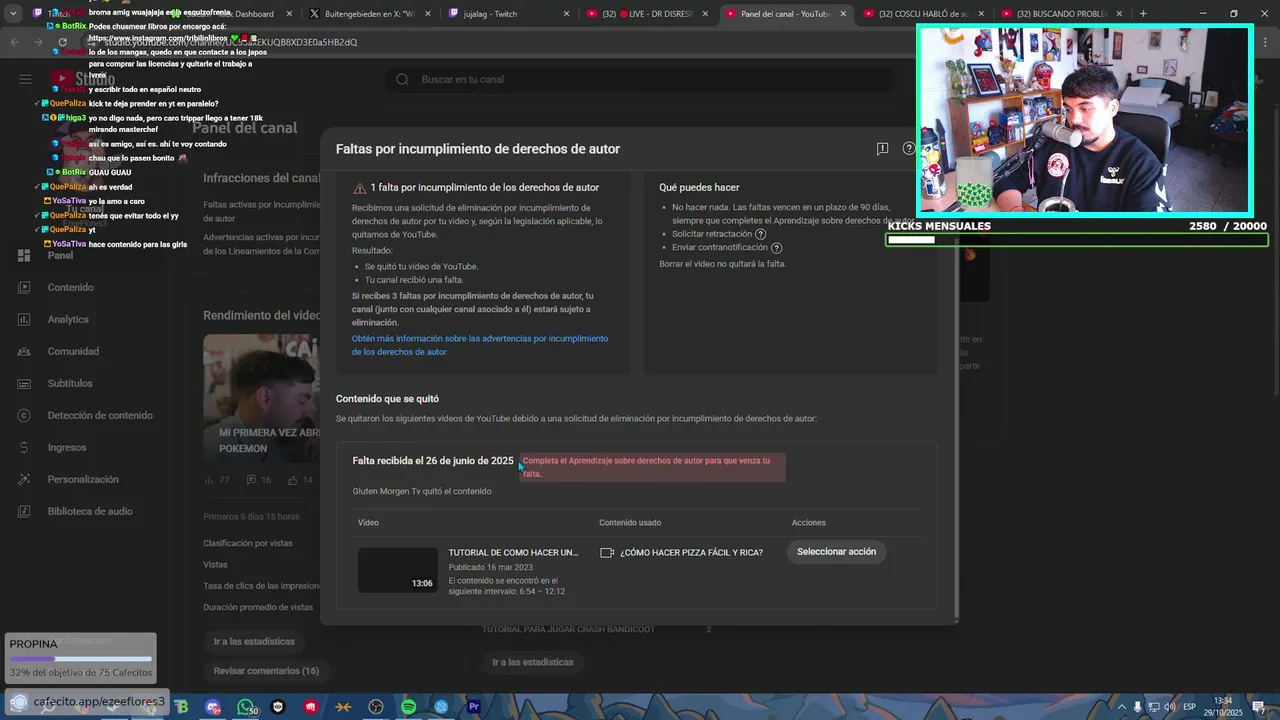This screenshot has width=1280, height=720.
Task: Open Spotify from the taskbar
Action: click(x=408, y=707)
